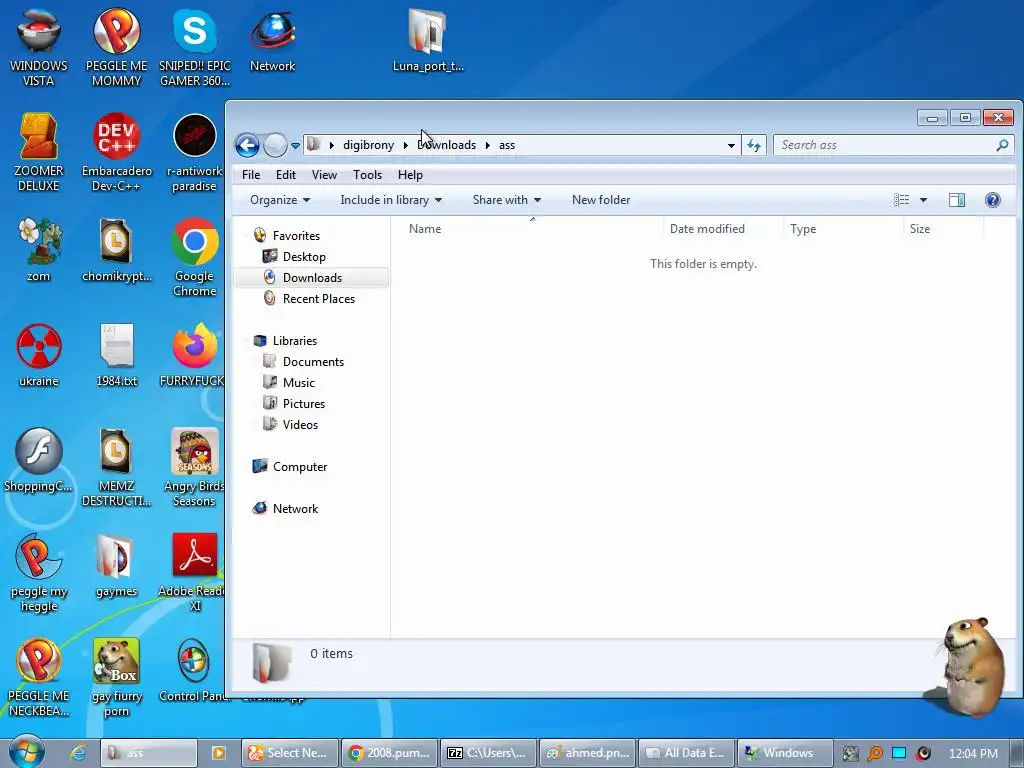The height and width of the screenshot is (768, 1024).
Task: Select Desktop under Favorites
Action: [x=304, y=257]
